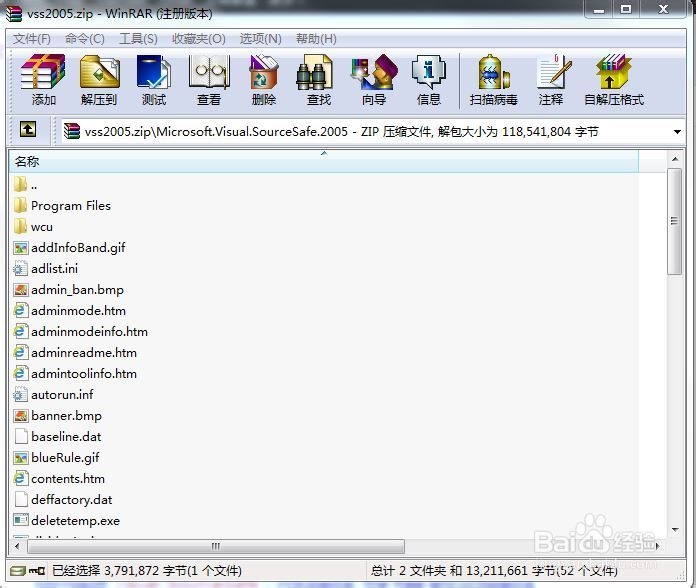The height and width of the screenshot is (588, 696).
Task: Open the 文件(F) menu
Action: pos(32,39)
